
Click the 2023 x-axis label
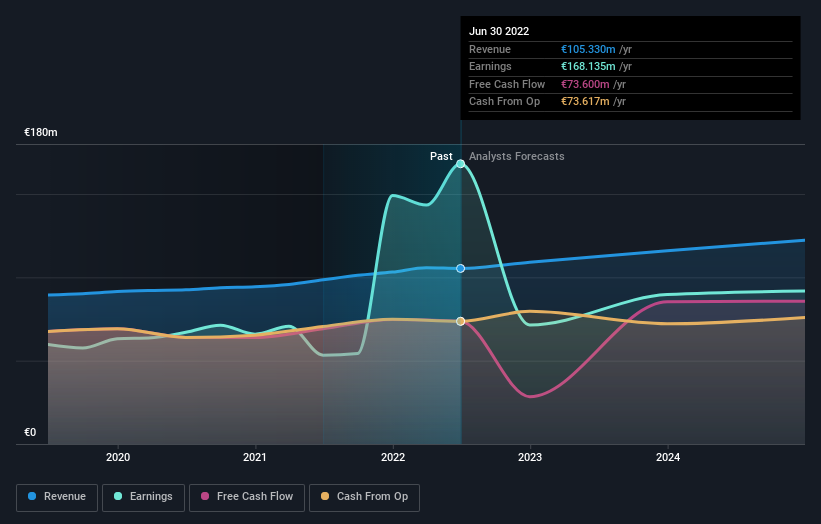tap(530, 457)
